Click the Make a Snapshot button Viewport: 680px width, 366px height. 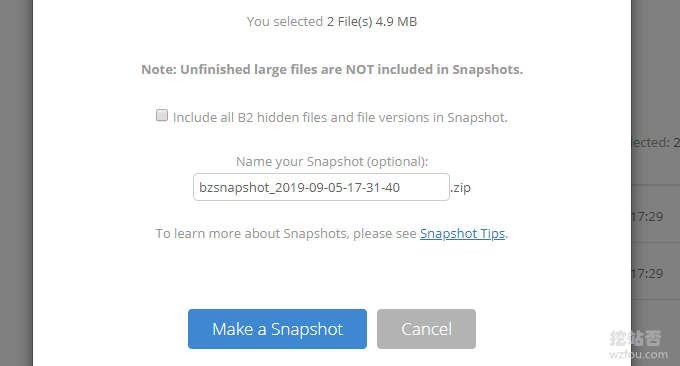coord(277,329)
